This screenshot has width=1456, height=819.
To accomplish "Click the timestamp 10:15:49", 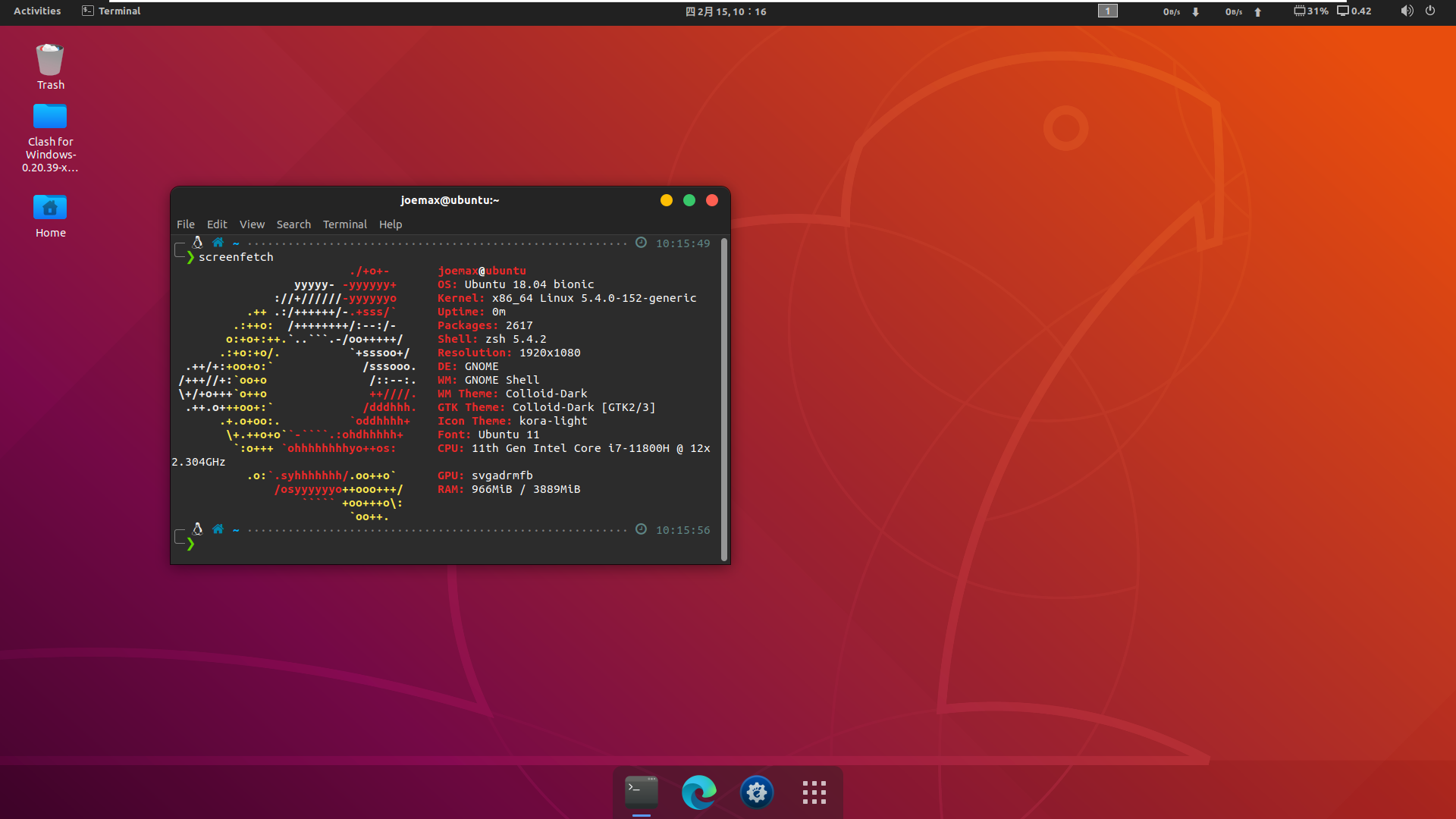I will tap(683, 243).
